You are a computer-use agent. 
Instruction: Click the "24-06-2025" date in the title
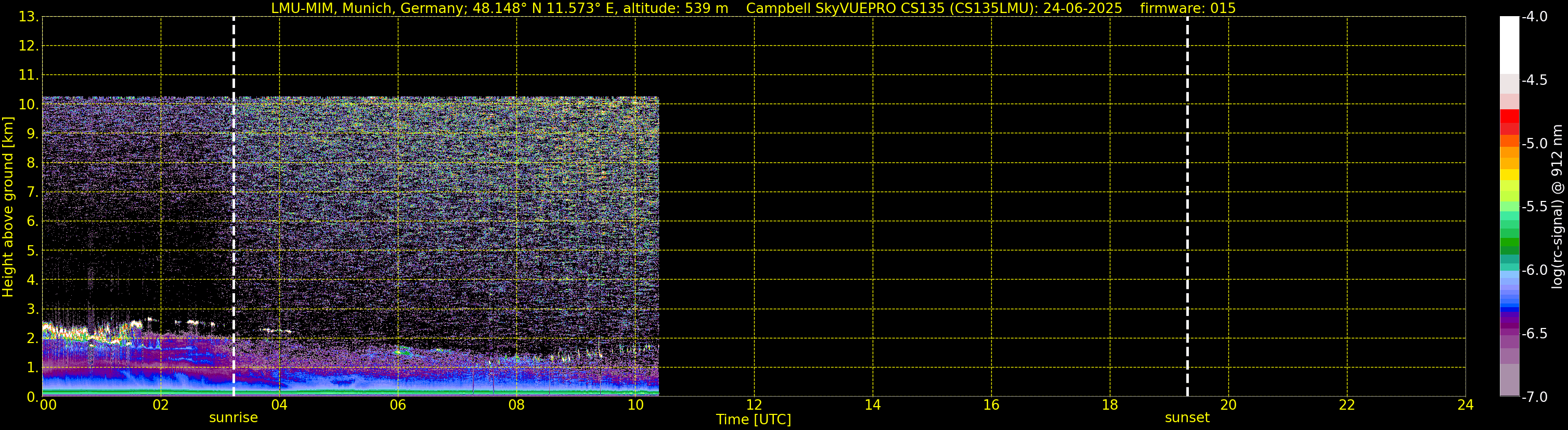click(1082, 8)
